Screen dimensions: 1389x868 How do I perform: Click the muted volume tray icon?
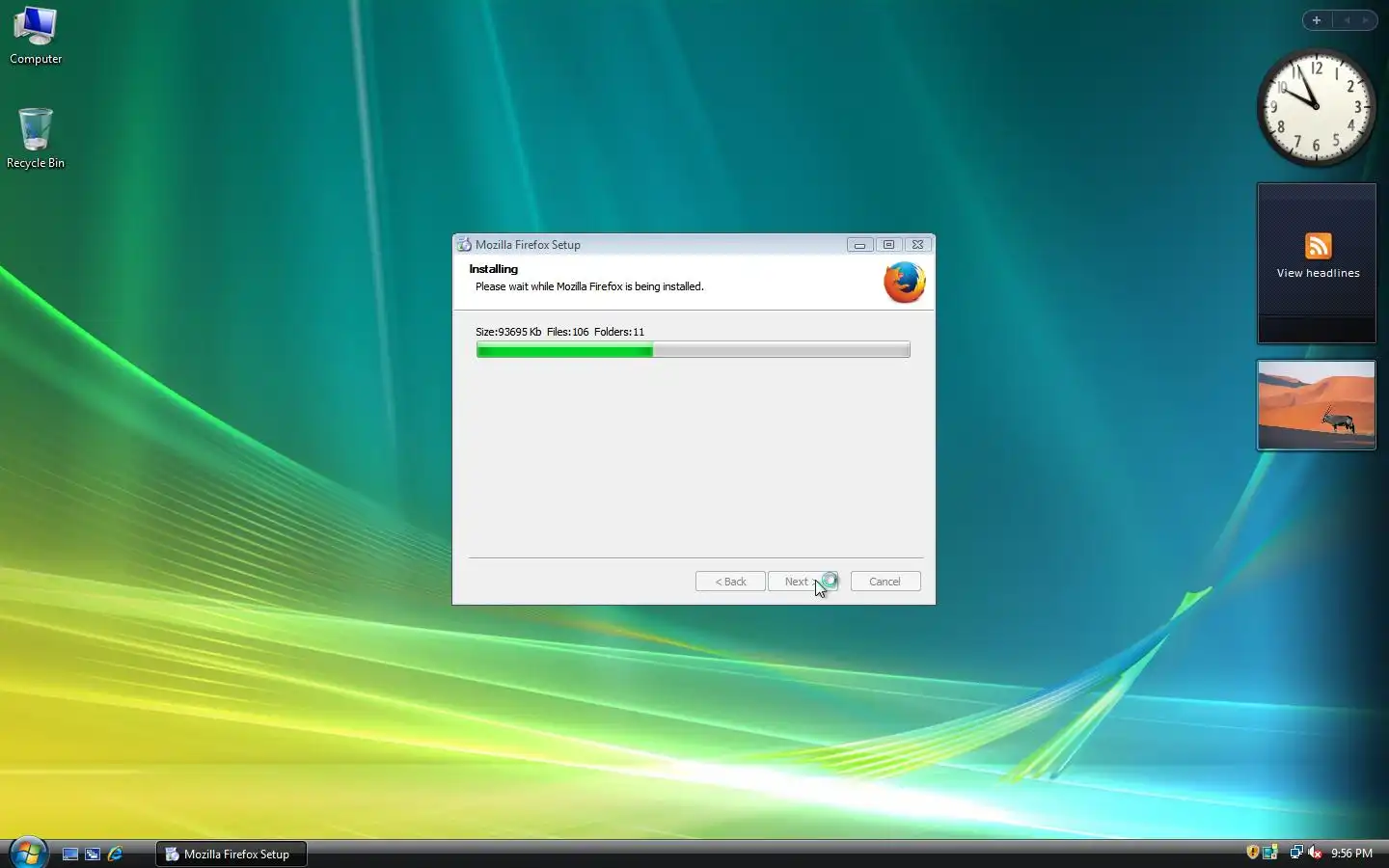pyautogui.click(x=1315, y=853)
